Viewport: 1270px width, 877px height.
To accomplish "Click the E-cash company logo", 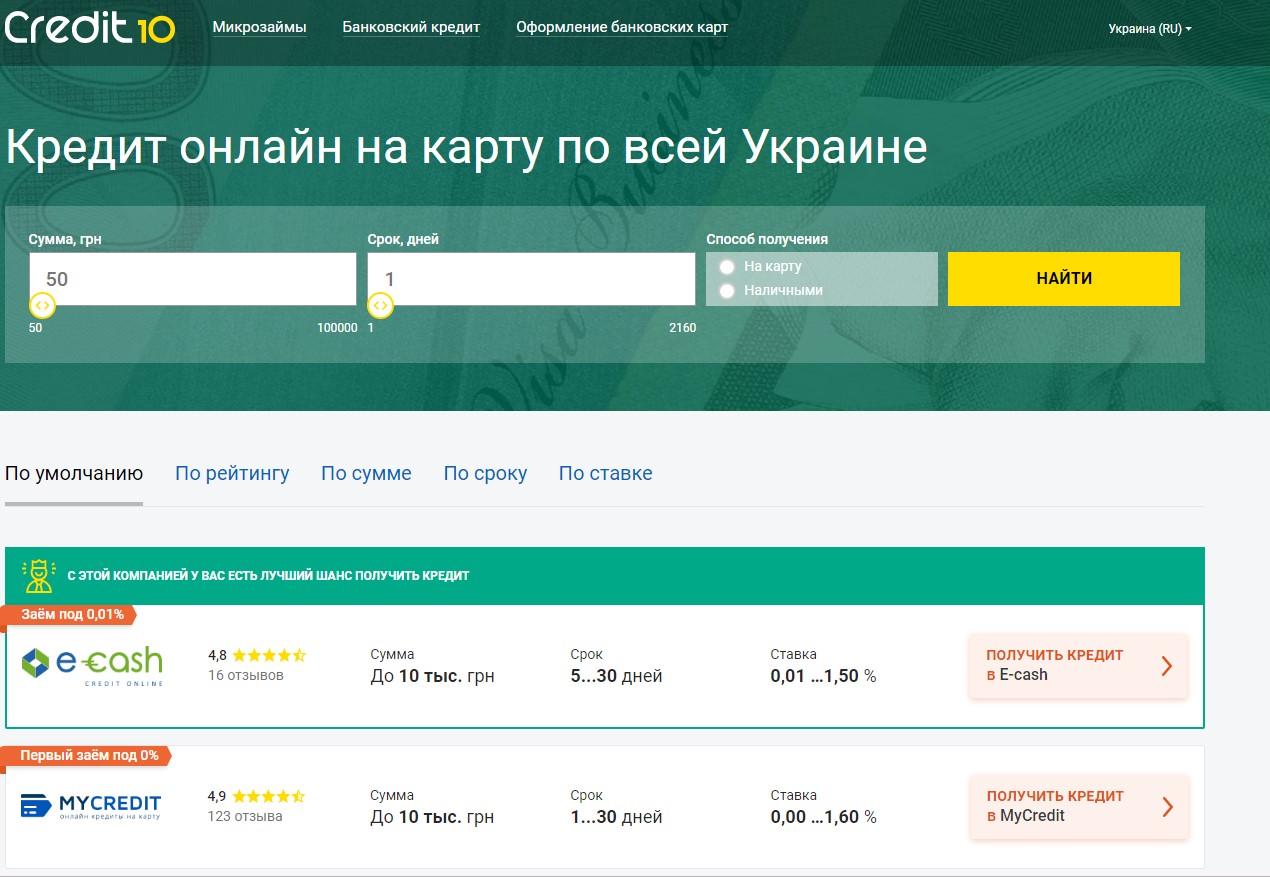I will 92,666.
